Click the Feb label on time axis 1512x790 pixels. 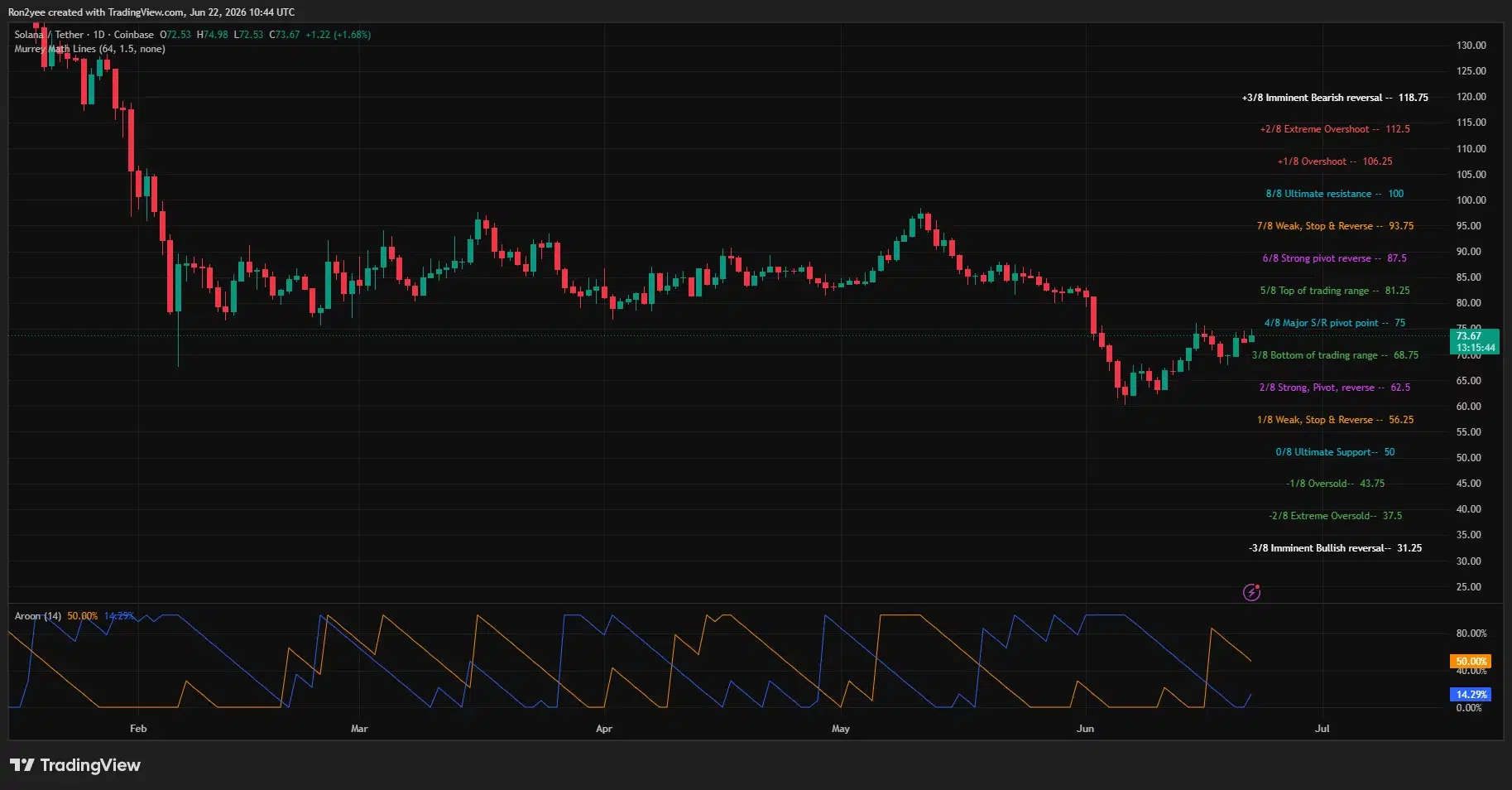(138, 729)
